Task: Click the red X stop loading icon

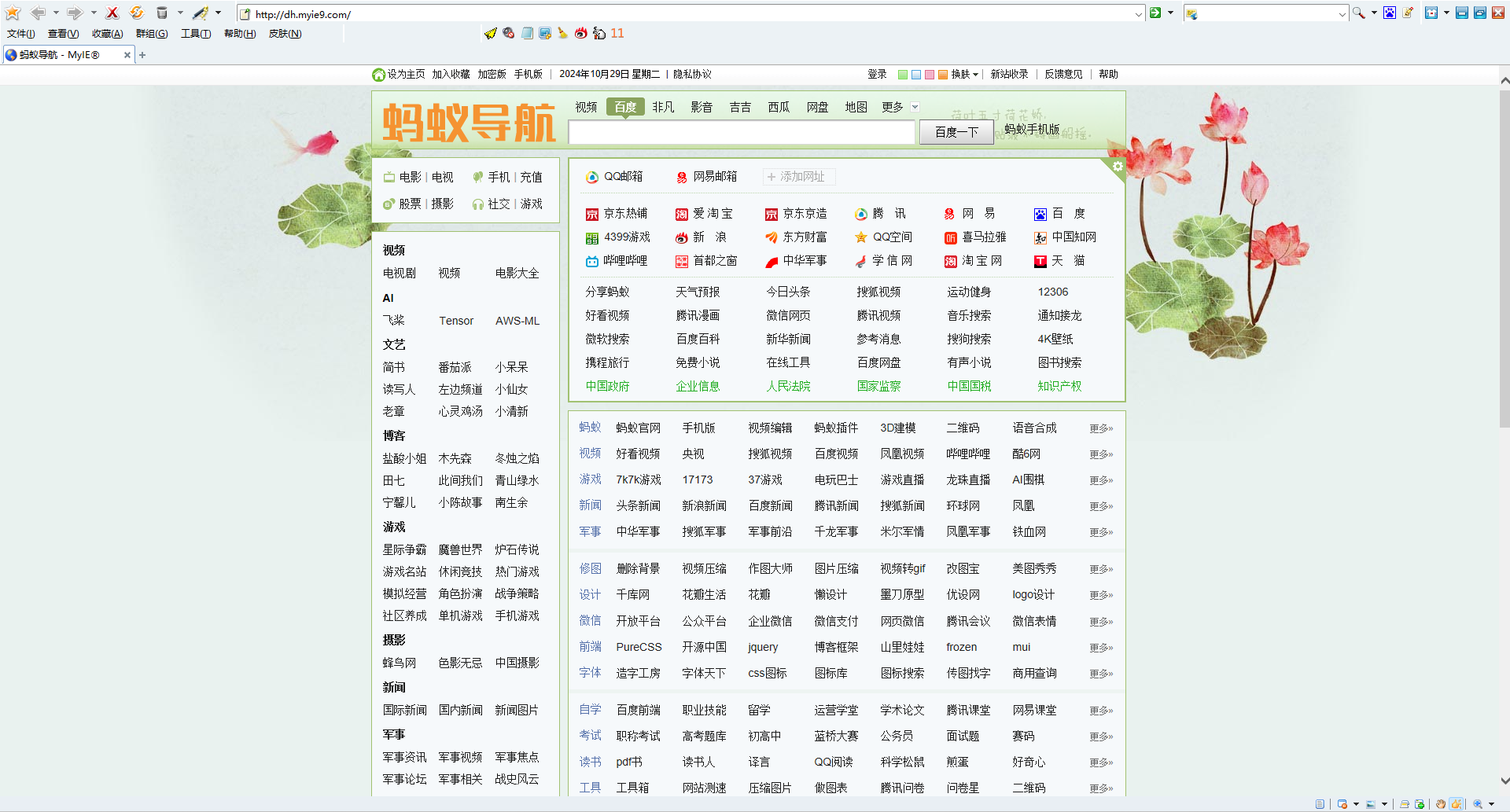Action: pos(112,13)
